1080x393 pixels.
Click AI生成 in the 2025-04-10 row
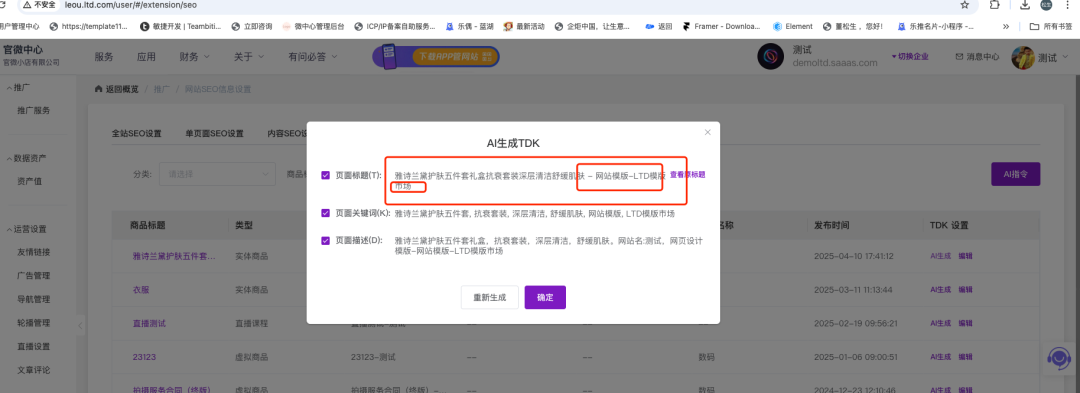[940, 256]
